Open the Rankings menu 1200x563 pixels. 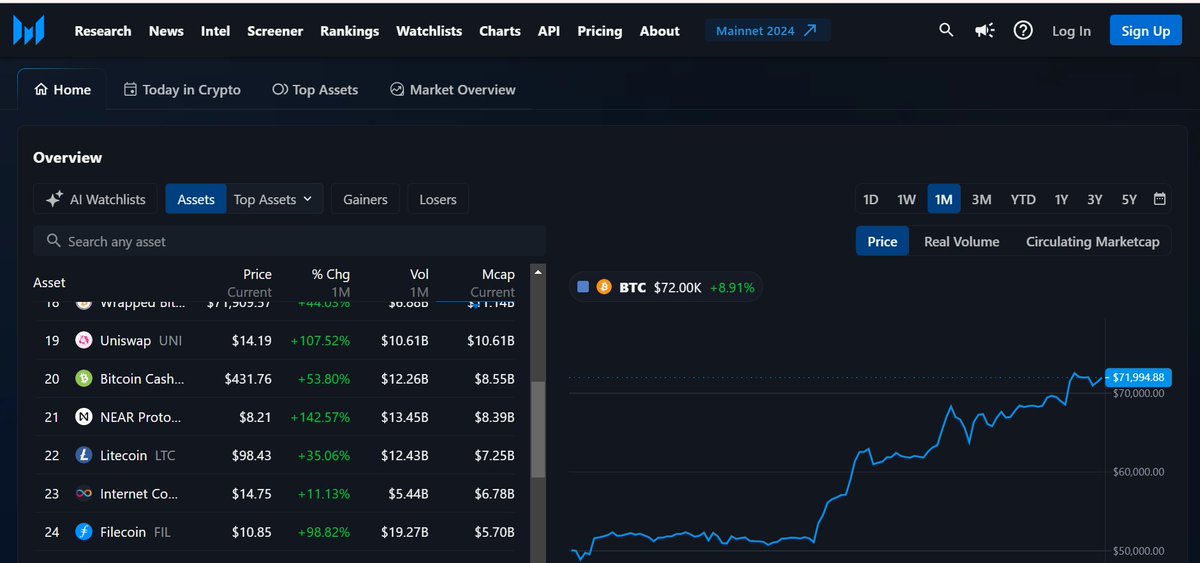349,31
